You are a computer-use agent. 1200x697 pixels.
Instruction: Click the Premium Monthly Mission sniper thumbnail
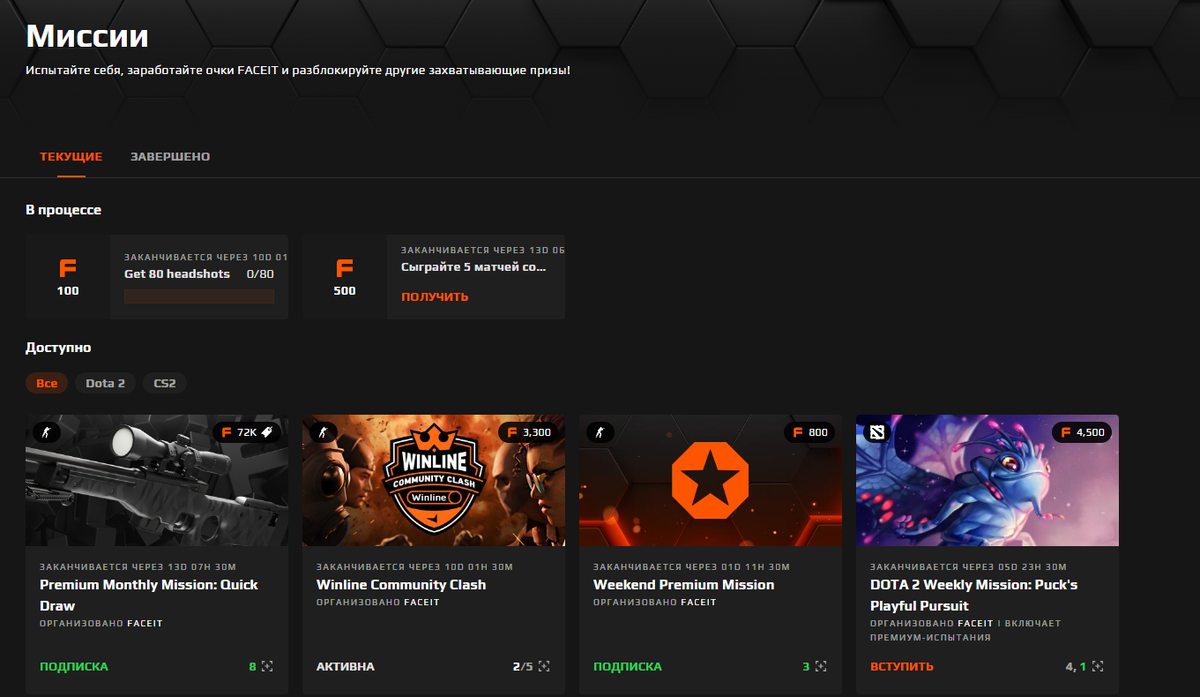[x=157, y=480]
